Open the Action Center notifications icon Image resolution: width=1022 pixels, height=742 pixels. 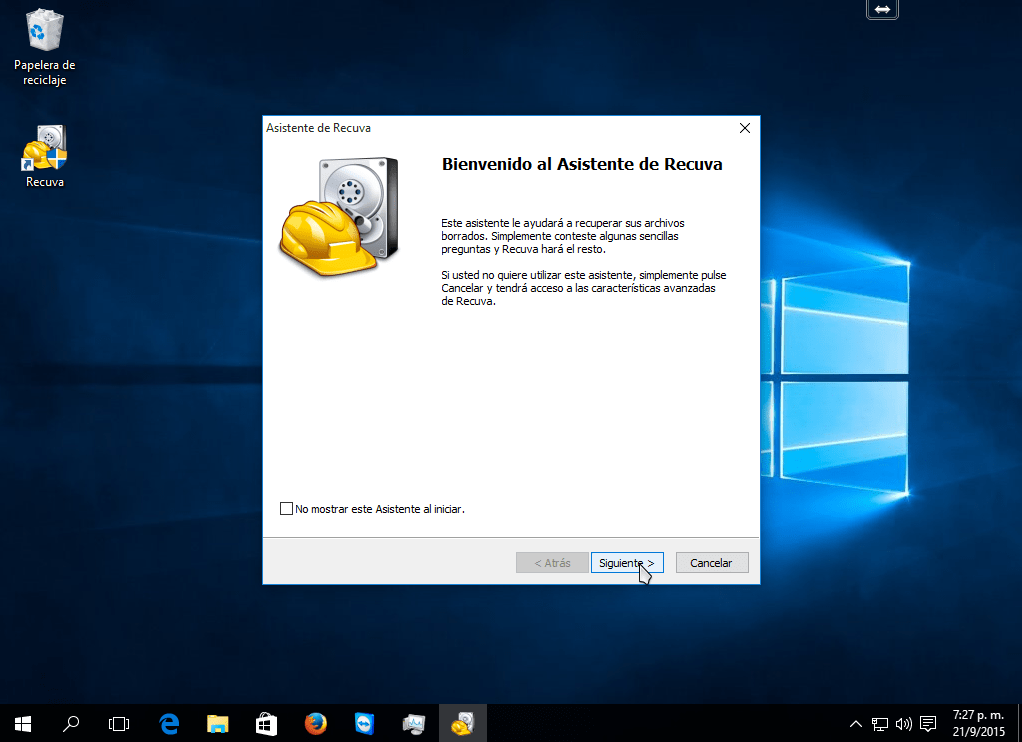(x=927, y=724)
